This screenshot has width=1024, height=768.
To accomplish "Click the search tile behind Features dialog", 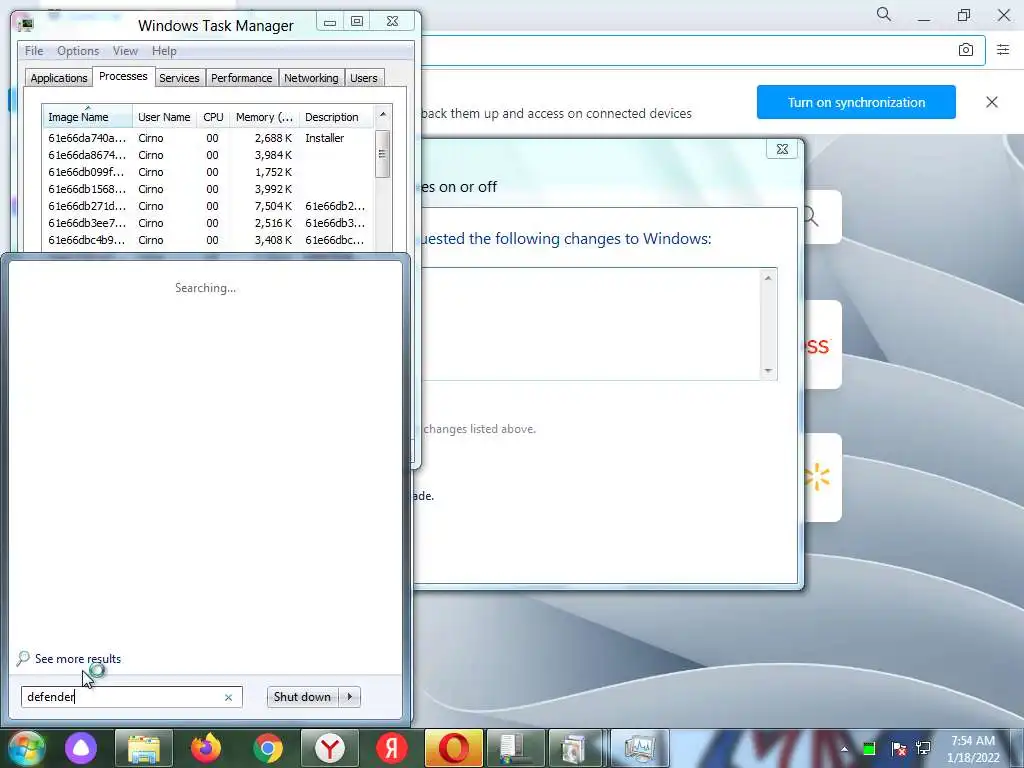I will point(822,217).
